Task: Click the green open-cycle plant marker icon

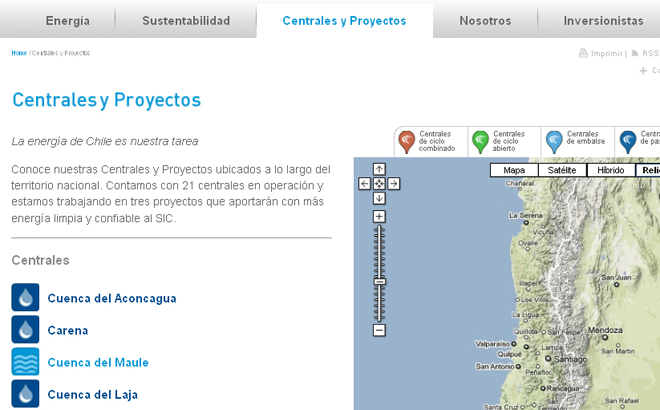Action: (x=480, y=142)
